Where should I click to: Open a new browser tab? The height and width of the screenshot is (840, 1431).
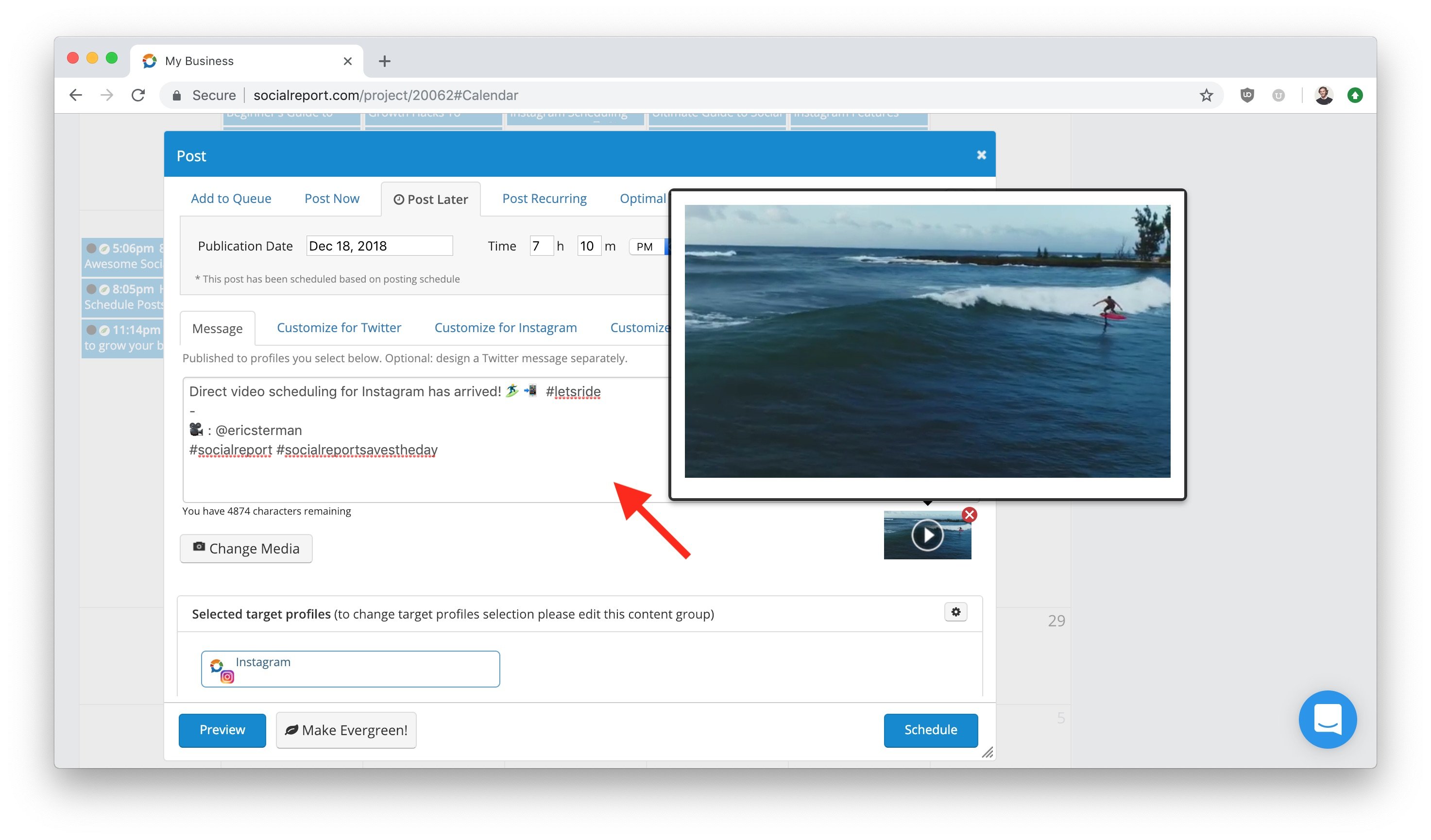[384, 61]
